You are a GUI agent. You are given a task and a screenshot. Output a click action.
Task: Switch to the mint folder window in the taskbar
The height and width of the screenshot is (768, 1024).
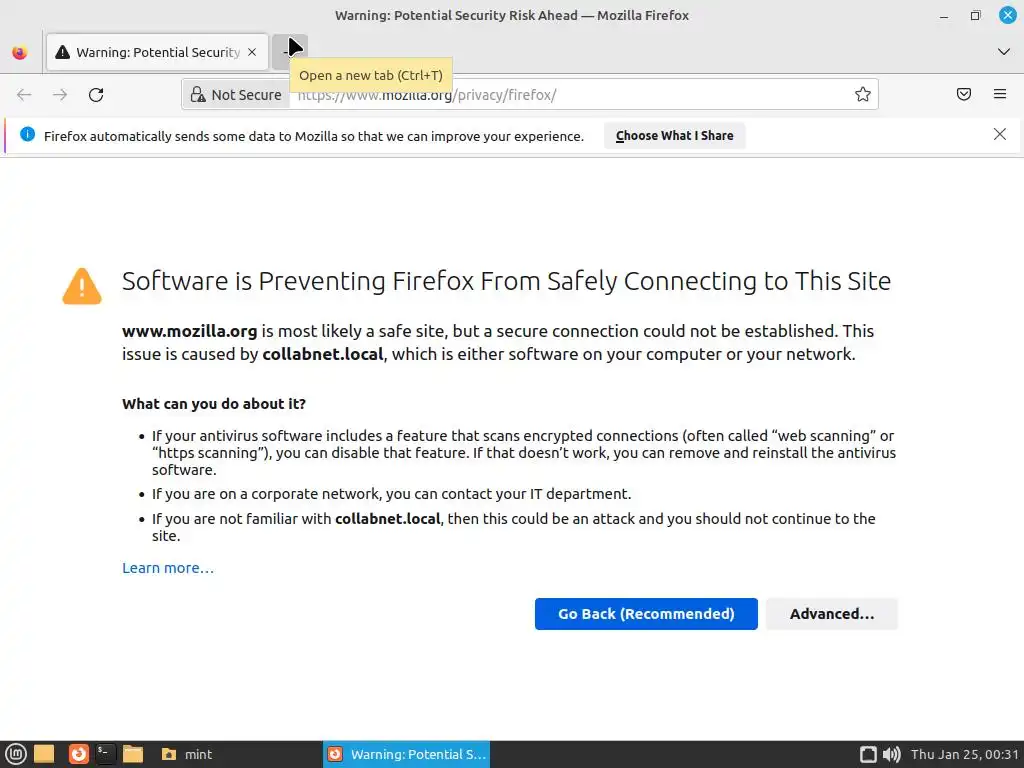[x=187, y=754]
